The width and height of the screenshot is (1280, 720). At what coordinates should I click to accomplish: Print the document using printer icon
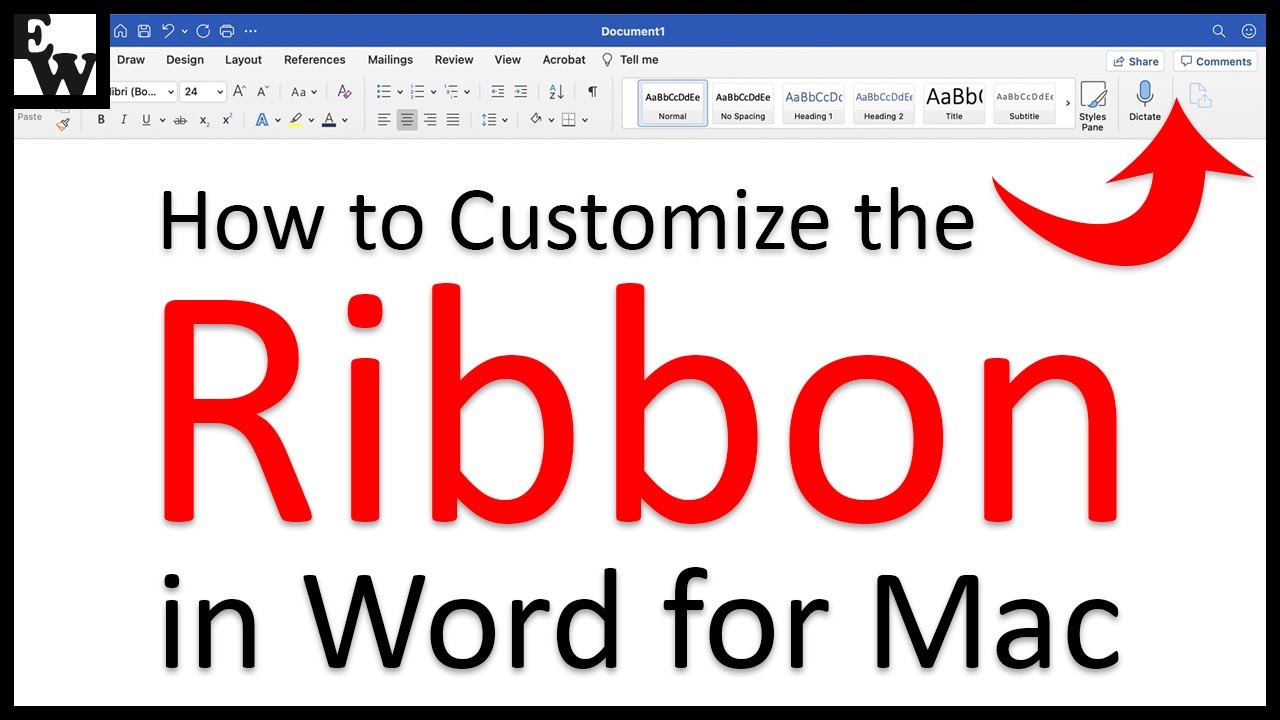[227, 31]
